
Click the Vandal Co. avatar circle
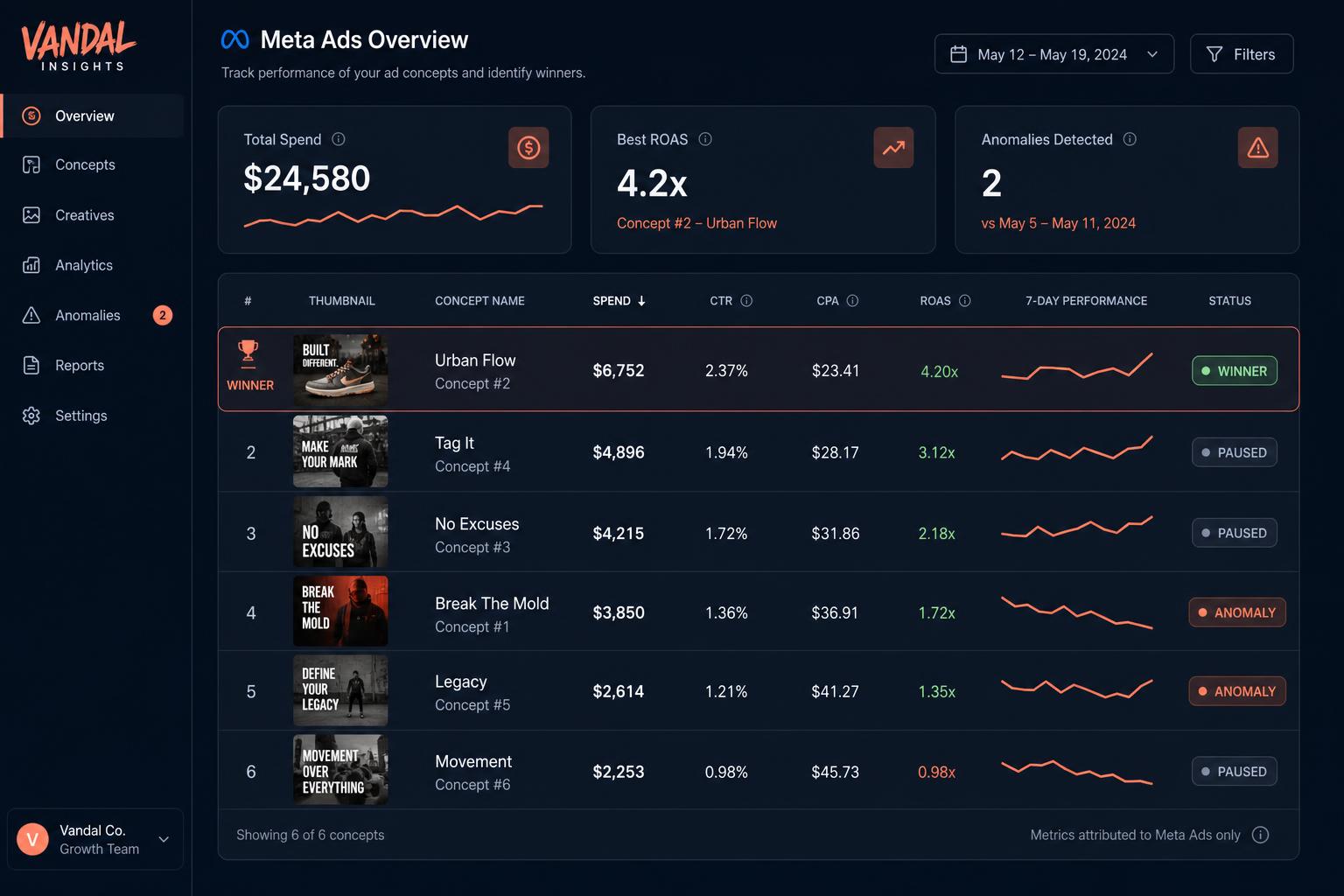pos(33,840)
